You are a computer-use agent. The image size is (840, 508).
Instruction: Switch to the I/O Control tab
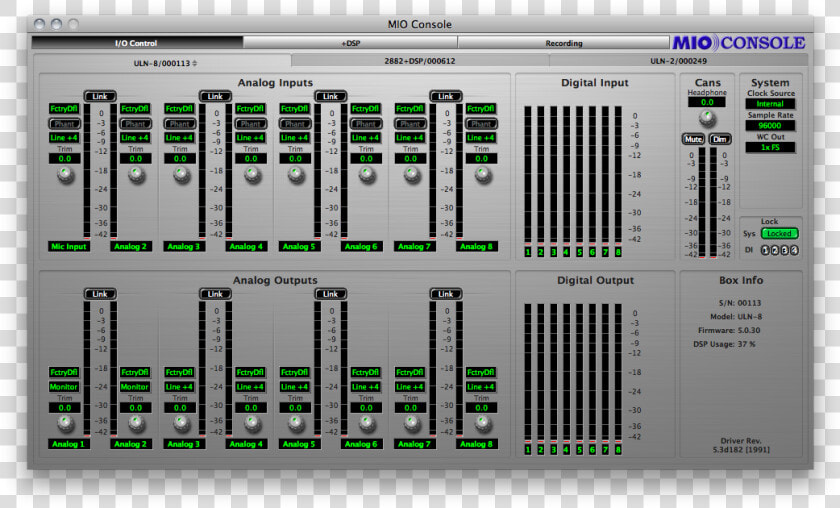point(137,43)
